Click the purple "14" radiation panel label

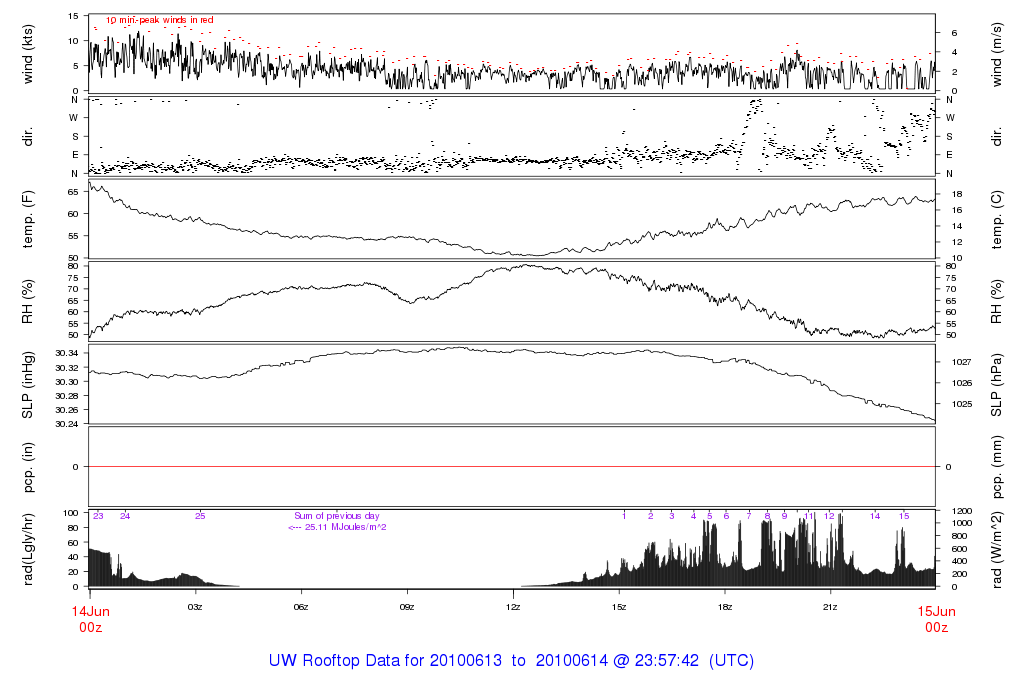[x=875, y=516]
